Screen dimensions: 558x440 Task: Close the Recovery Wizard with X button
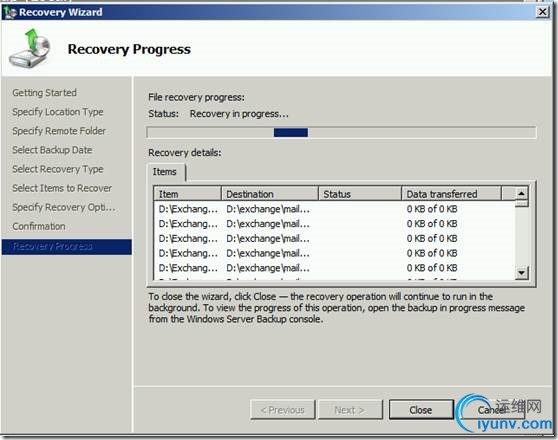pos(542,12)
